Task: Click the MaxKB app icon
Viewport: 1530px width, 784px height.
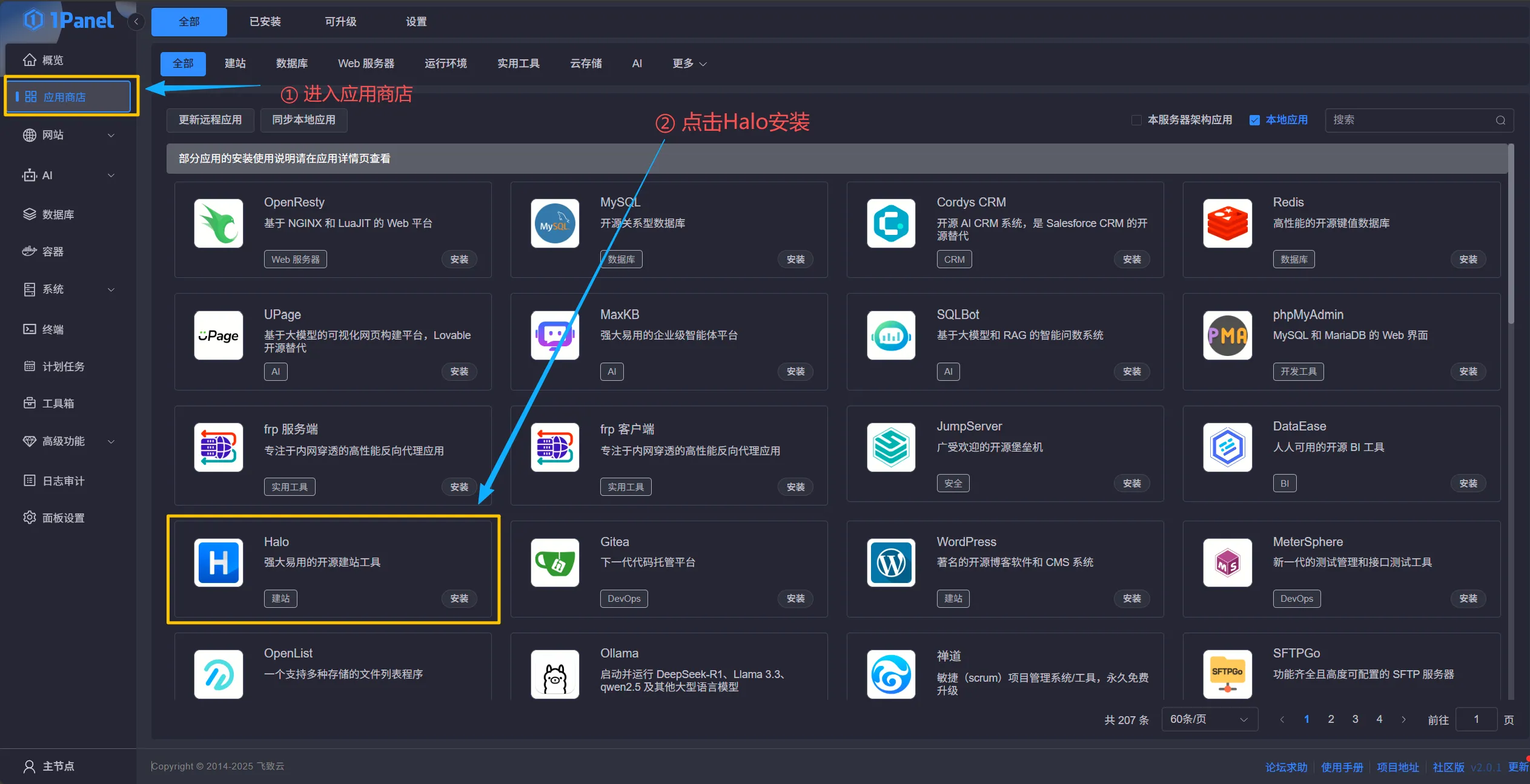Action: click(x=555, y=335)
